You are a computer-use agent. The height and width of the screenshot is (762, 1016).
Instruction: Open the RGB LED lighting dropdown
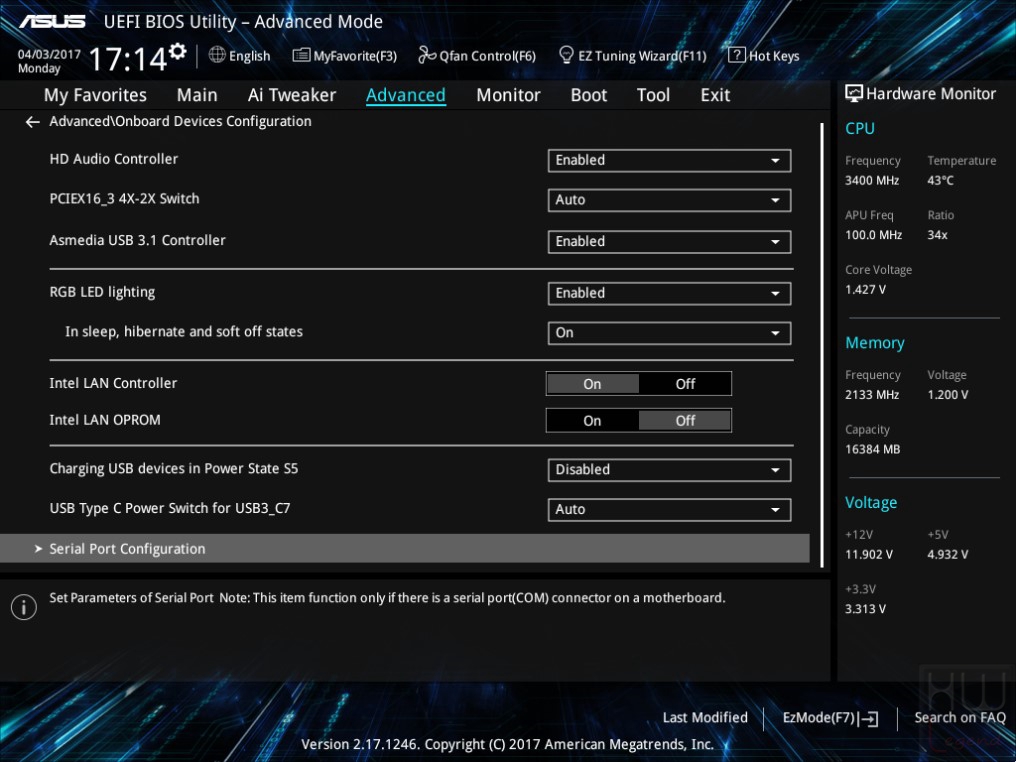coord(669,294)
